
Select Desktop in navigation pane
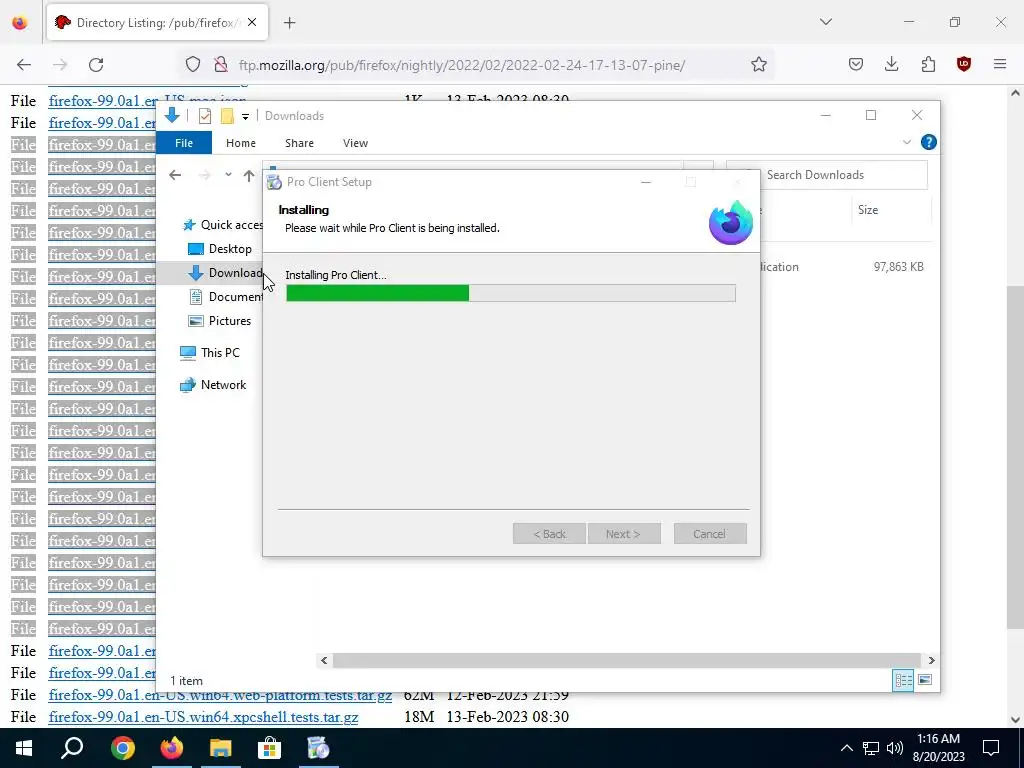pos(219,249)
